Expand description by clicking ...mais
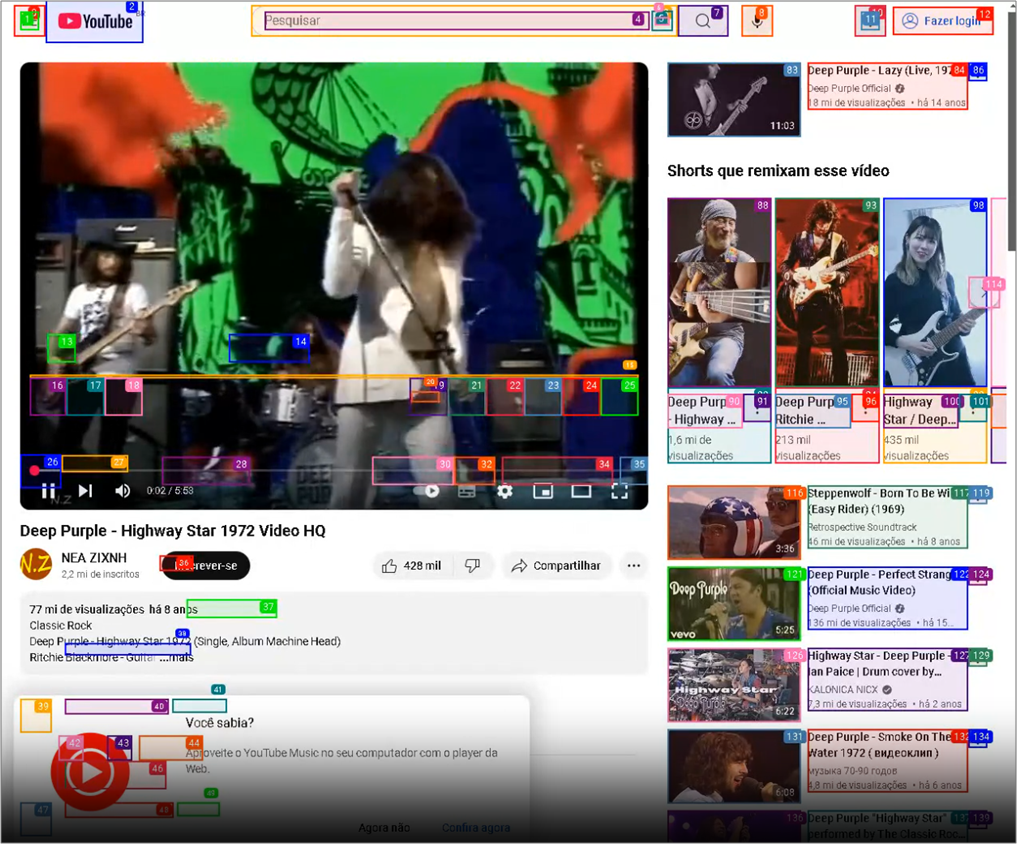The height and width of the screenshot is (844, 1017). click(x=177, y=657)
